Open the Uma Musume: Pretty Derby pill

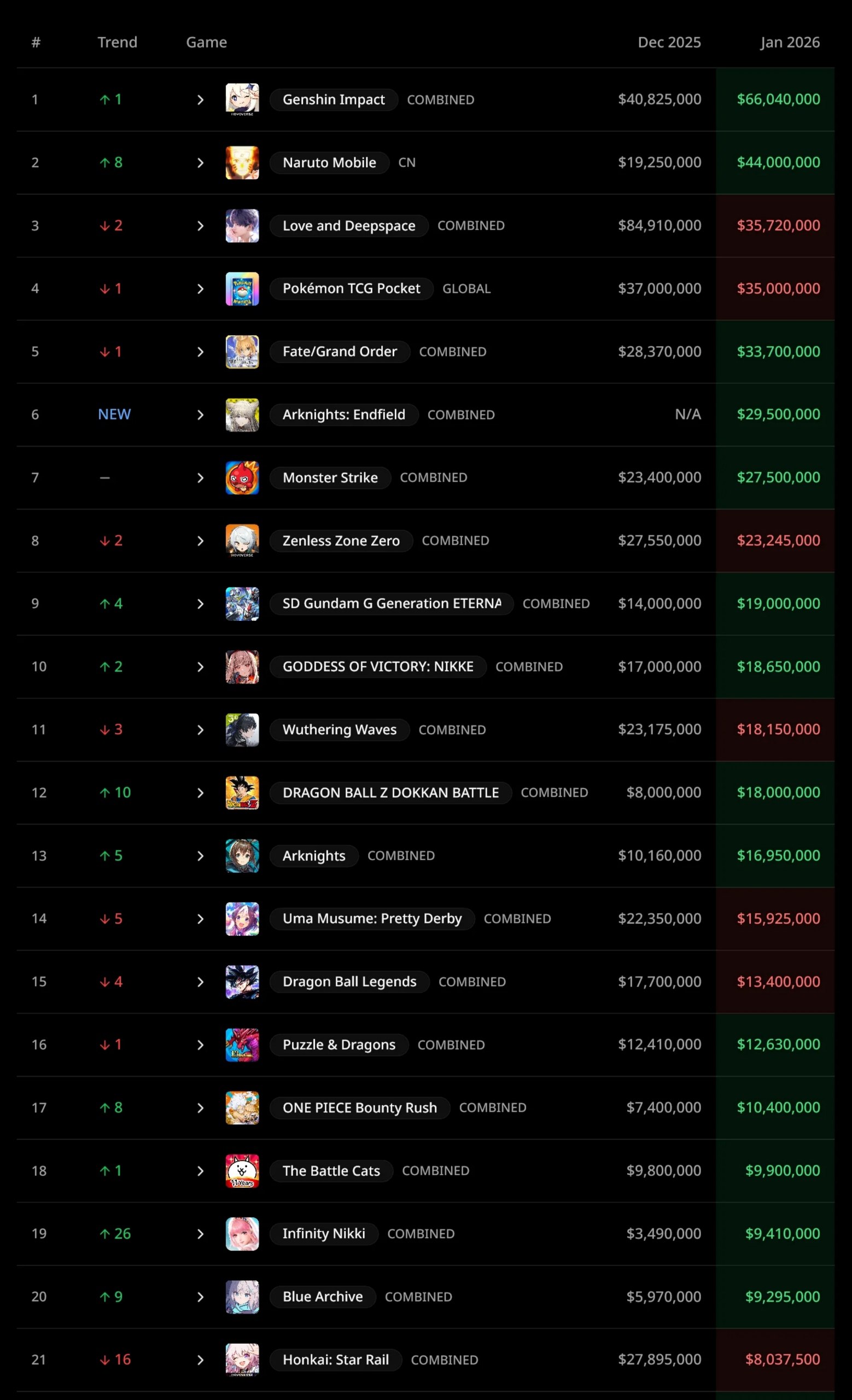[372, 919]
